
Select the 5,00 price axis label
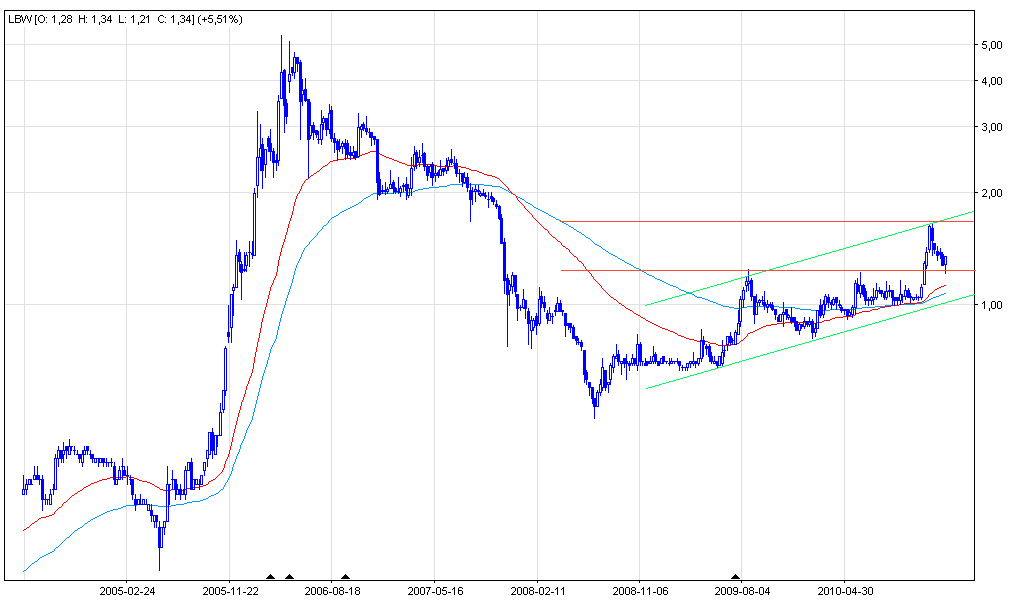pyautogui.click(x=992, y=46)
